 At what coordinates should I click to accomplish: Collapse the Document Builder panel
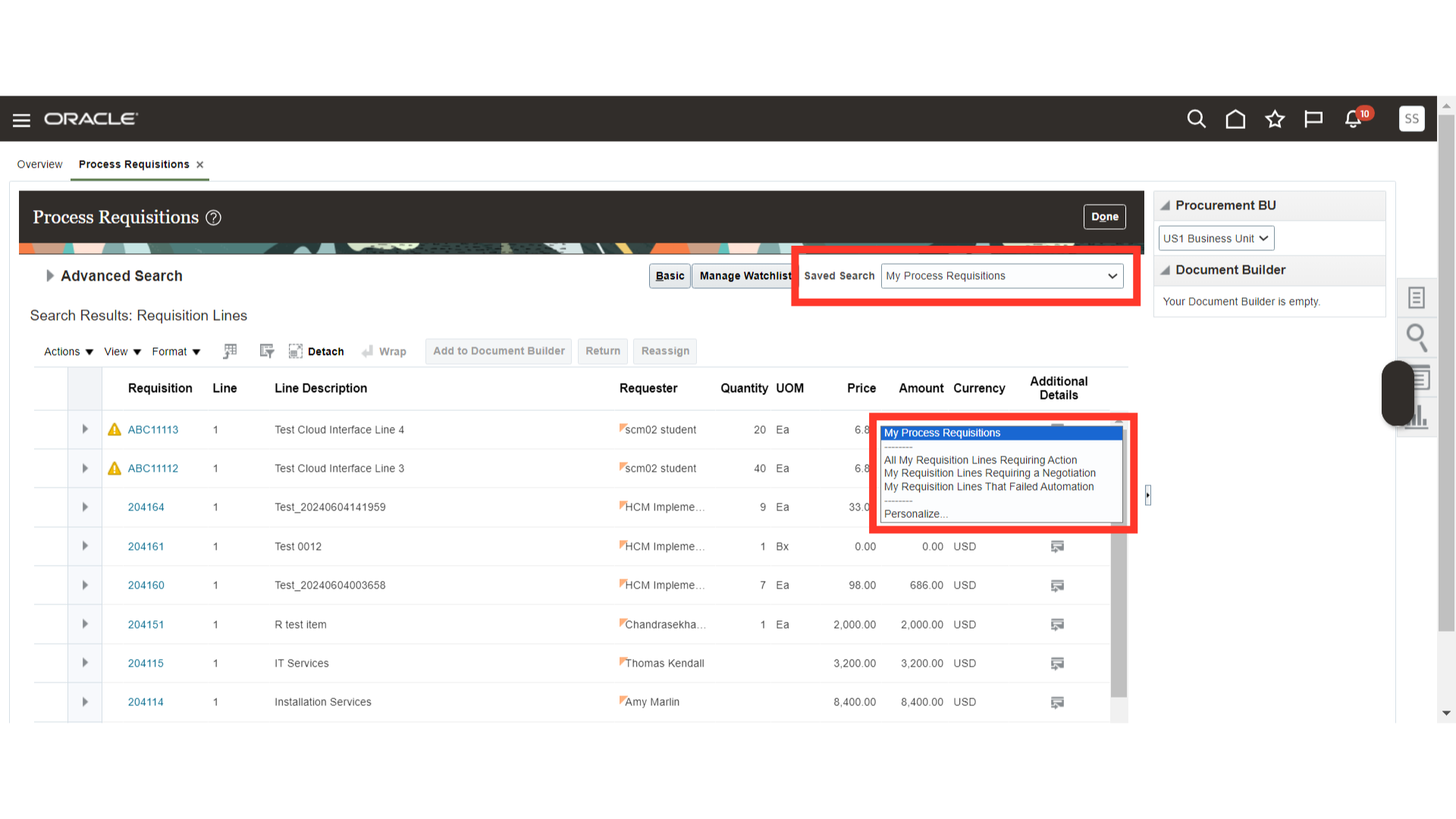pos(1165,270)
